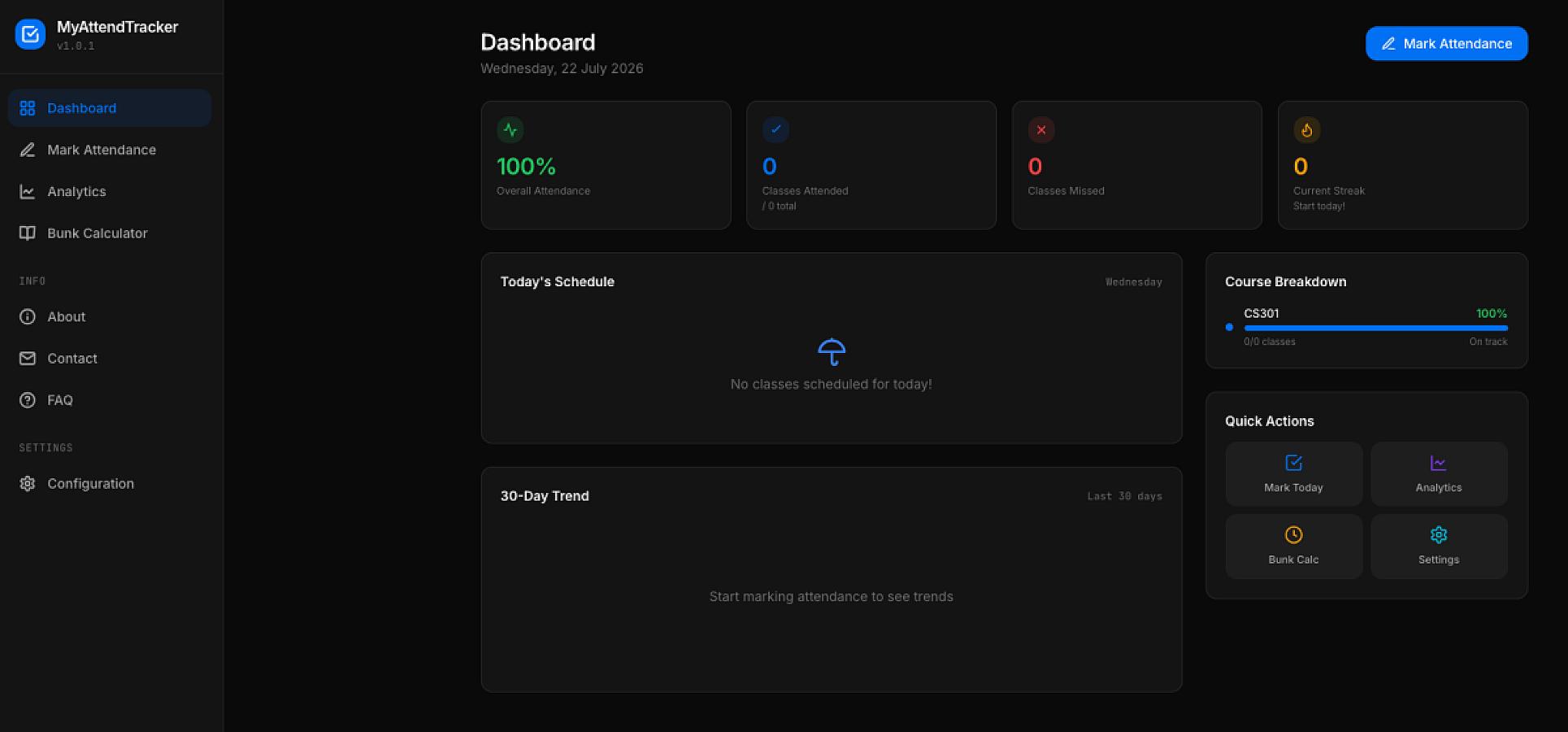Click the Settings quick action label
The image size is (1568, 732).
[x=1439, y=560]
